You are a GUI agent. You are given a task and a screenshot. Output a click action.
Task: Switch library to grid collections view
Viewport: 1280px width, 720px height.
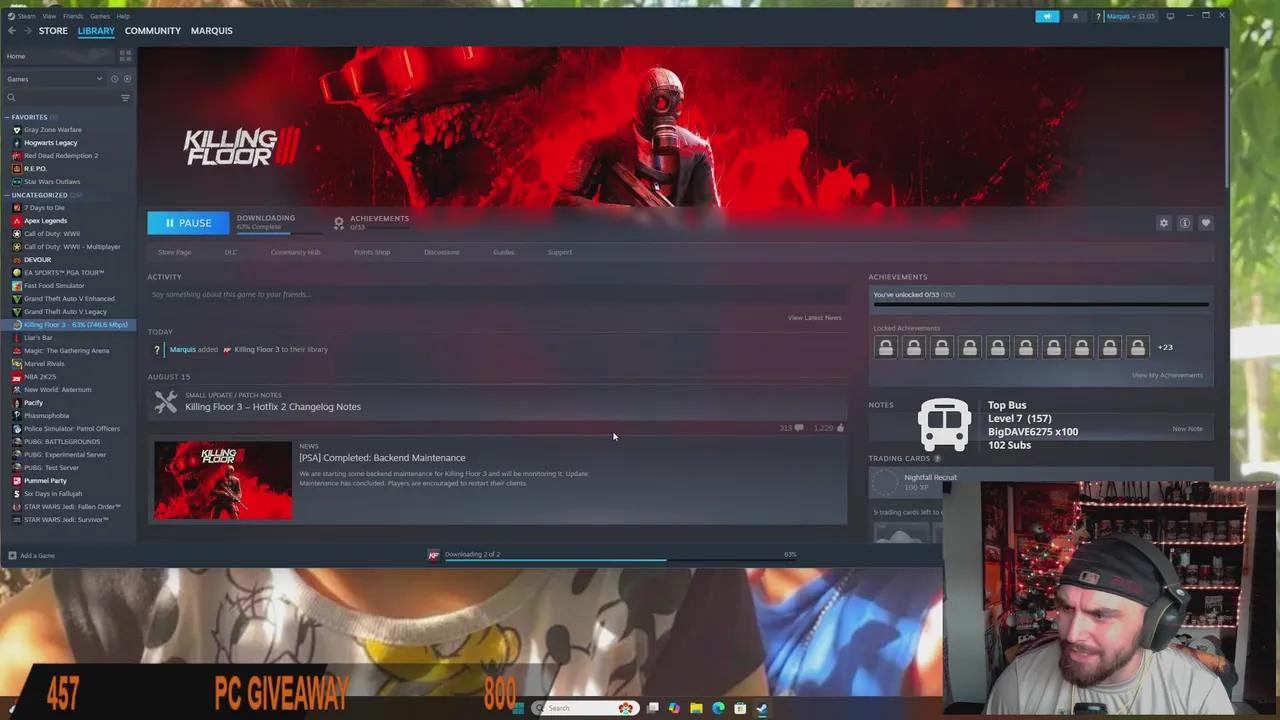(125, 56)
